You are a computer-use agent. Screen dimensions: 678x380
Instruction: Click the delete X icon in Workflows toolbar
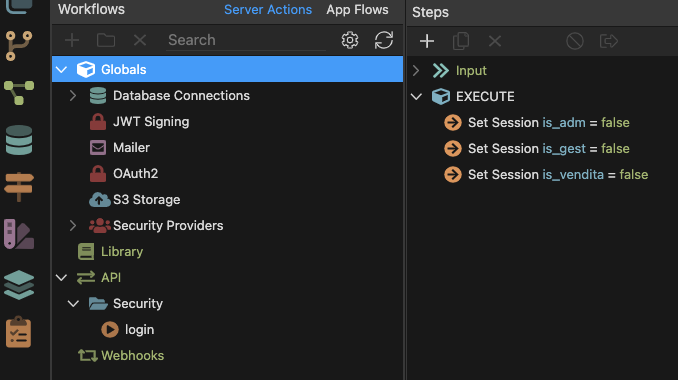140,40
